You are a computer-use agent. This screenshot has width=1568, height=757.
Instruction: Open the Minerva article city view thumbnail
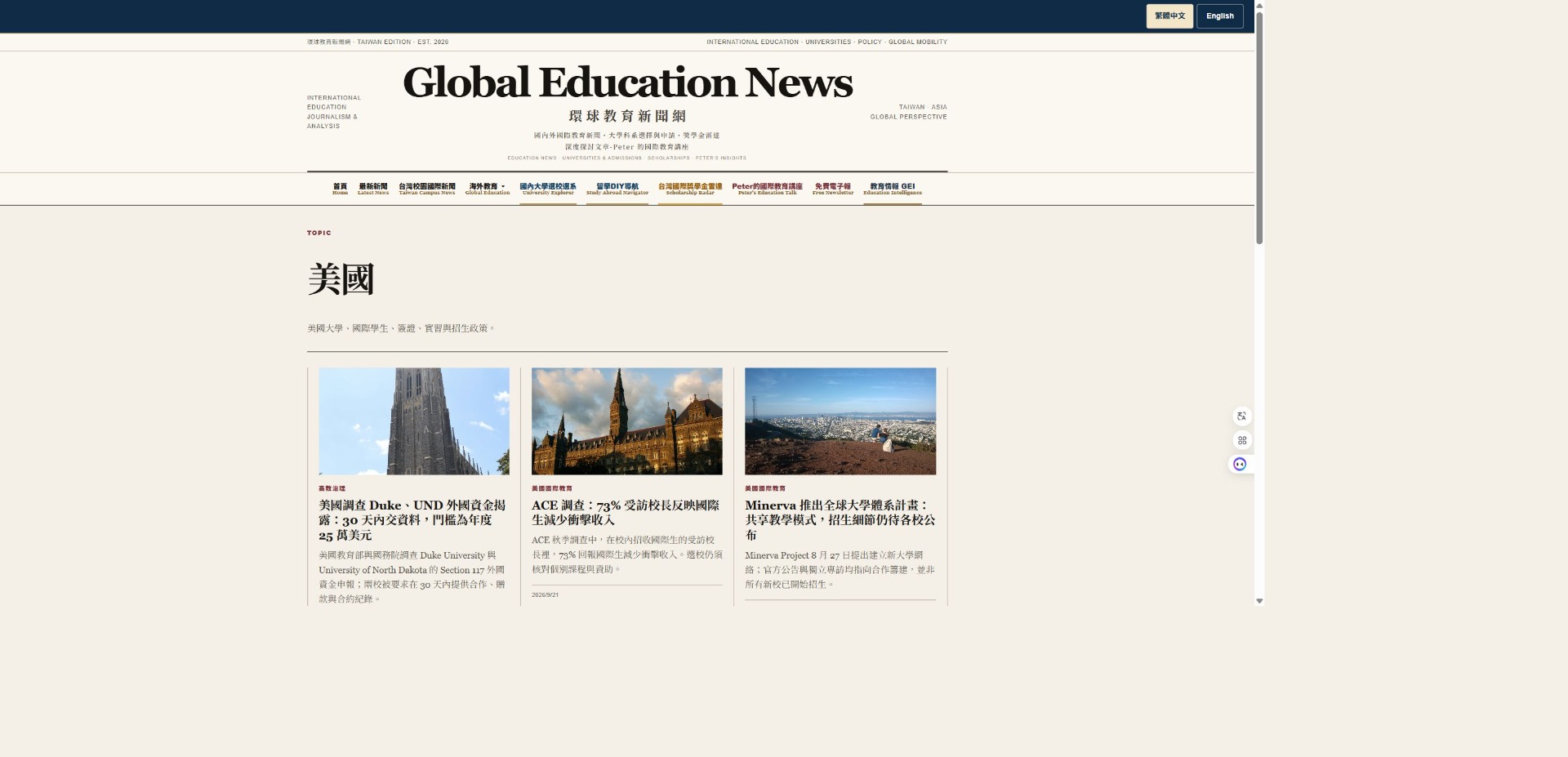[x=840, y=421]
